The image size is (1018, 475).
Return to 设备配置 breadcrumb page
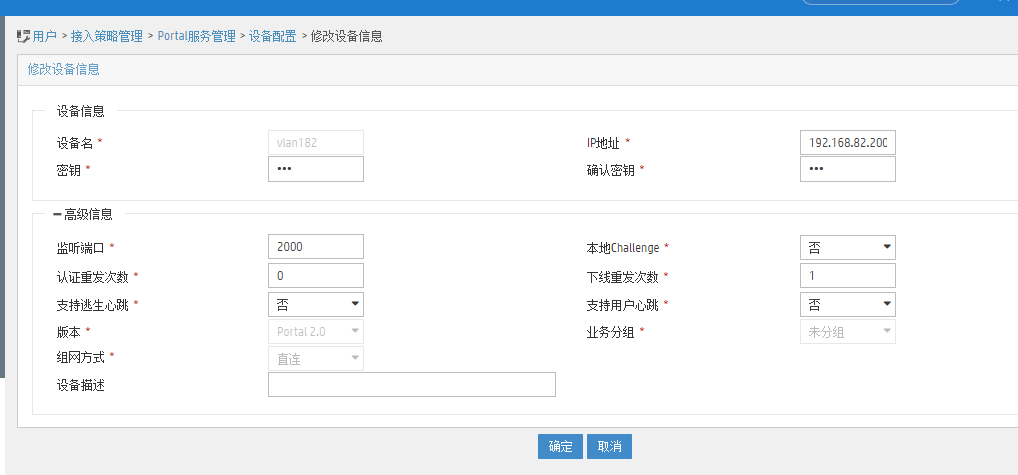pos(272,36)
